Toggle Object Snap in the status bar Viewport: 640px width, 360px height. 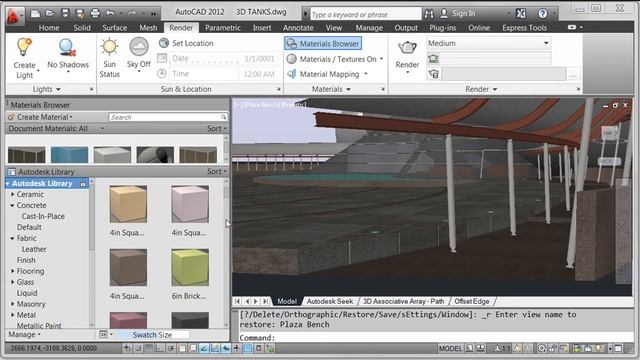(x=182, y=348)
